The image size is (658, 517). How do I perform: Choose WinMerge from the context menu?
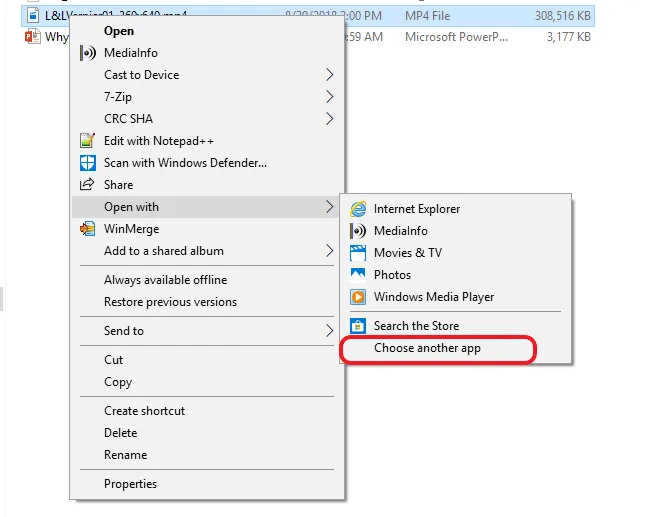(x=207, y=229)
